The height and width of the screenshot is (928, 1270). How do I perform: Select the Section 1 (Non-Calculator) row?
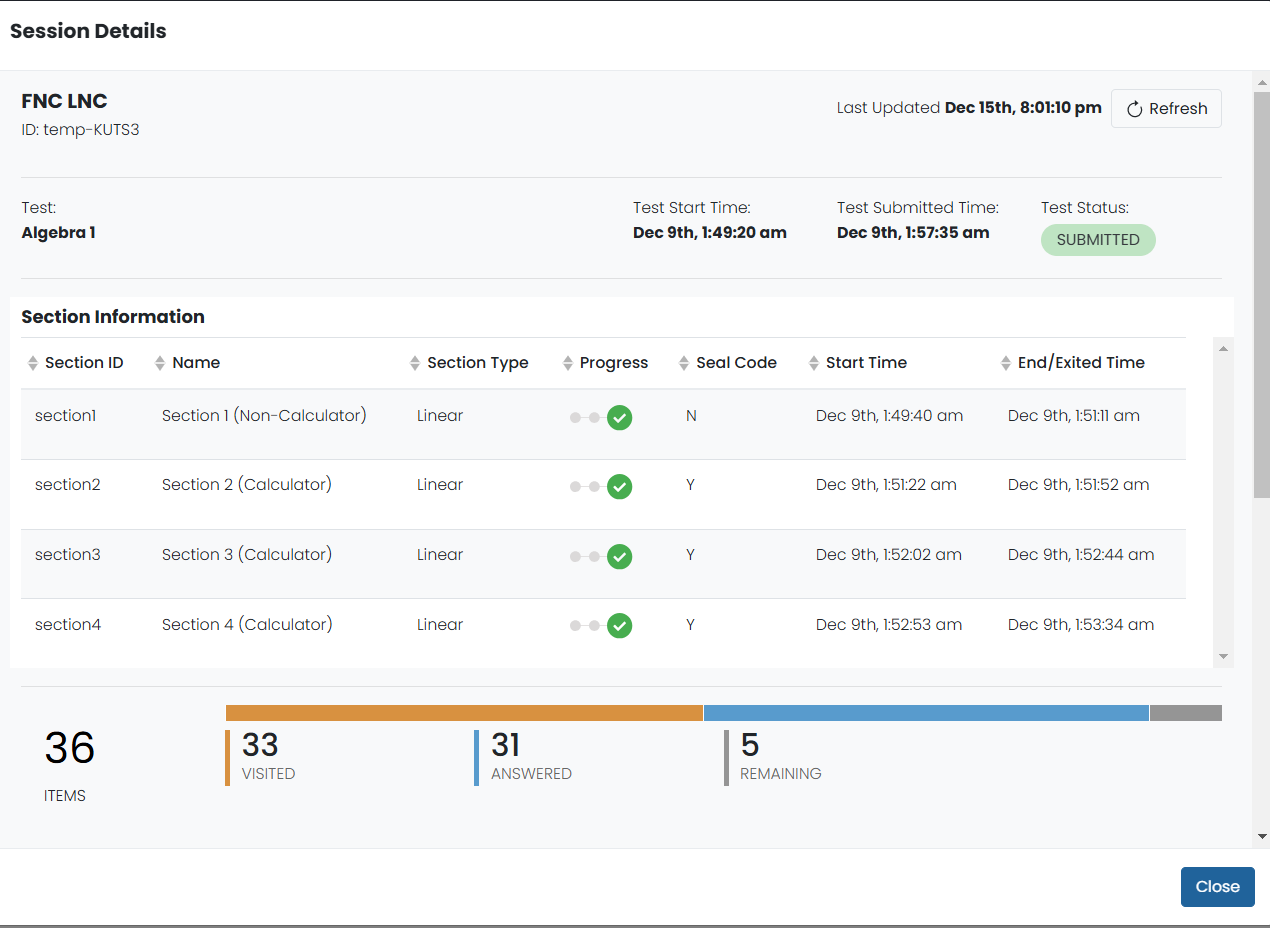coord(264,416)
